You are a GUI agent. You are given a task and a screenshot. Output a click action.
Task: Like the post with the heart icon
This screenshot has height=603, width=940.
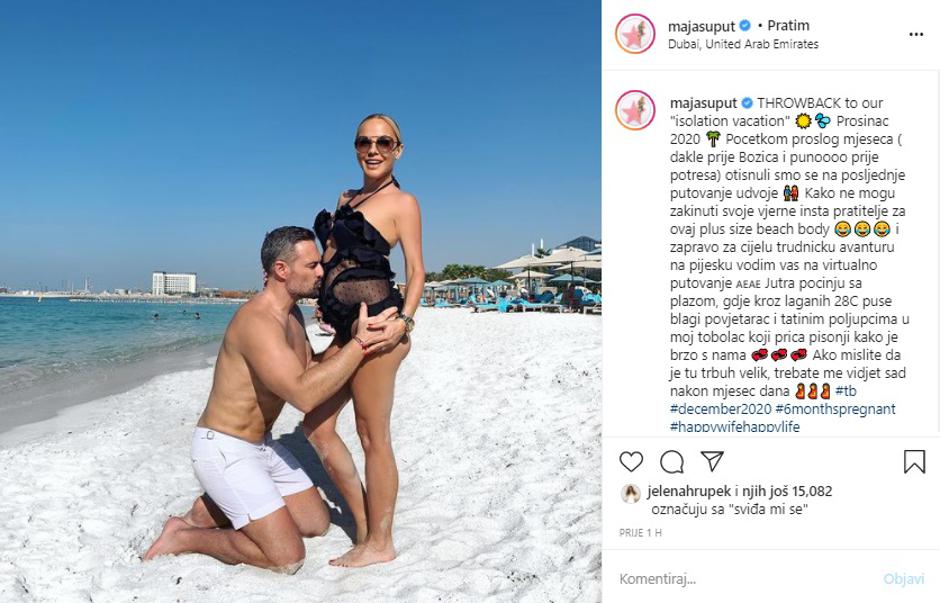point(631,462)
